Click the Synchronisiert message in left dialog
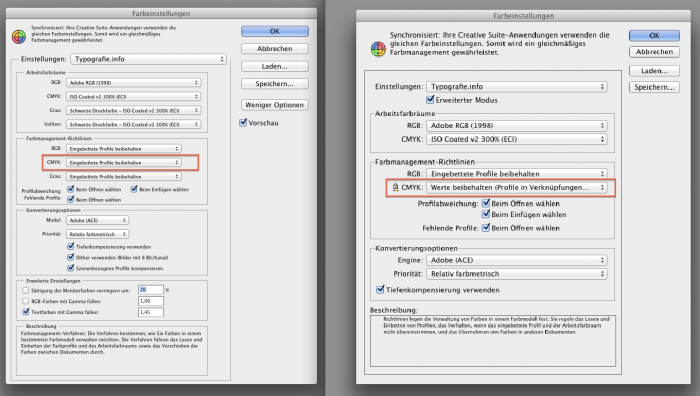The width and height of the screenshot is (700, 396). click(x=104, y=34)
